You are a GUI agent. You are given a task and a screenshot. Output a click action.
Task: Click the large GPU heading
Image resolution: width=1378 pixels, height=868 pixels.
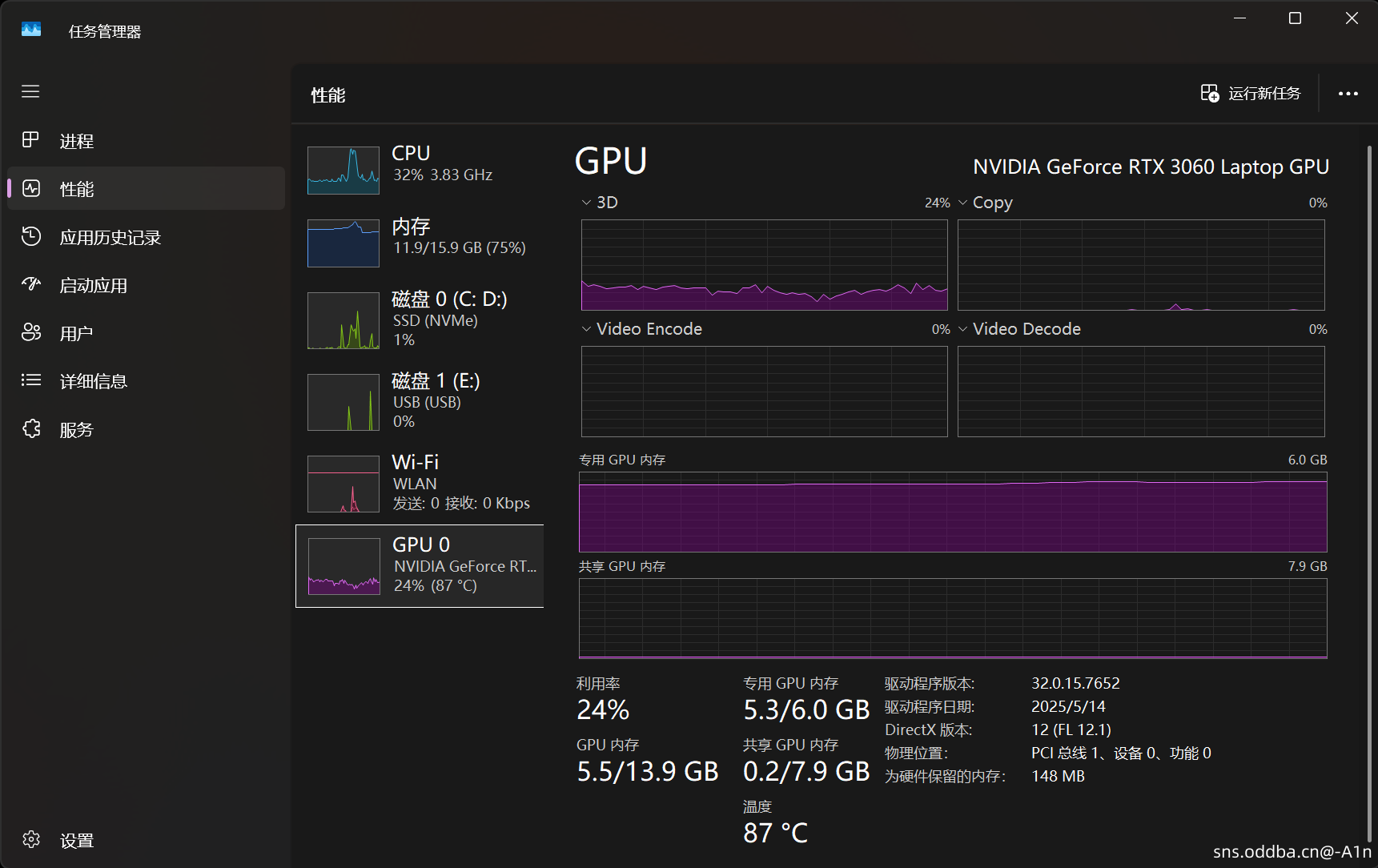(611, 161)
